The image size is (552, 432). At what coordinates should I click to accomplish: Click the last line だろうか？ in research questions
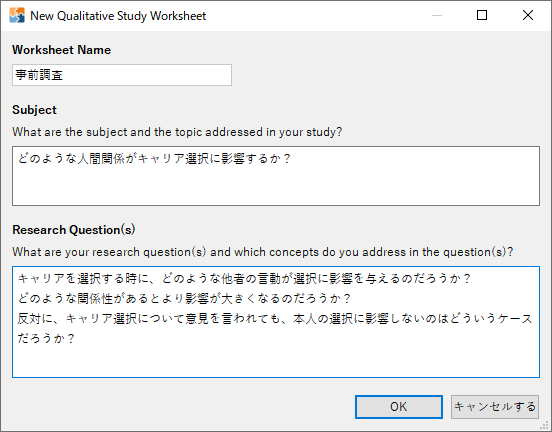[46, 338]
